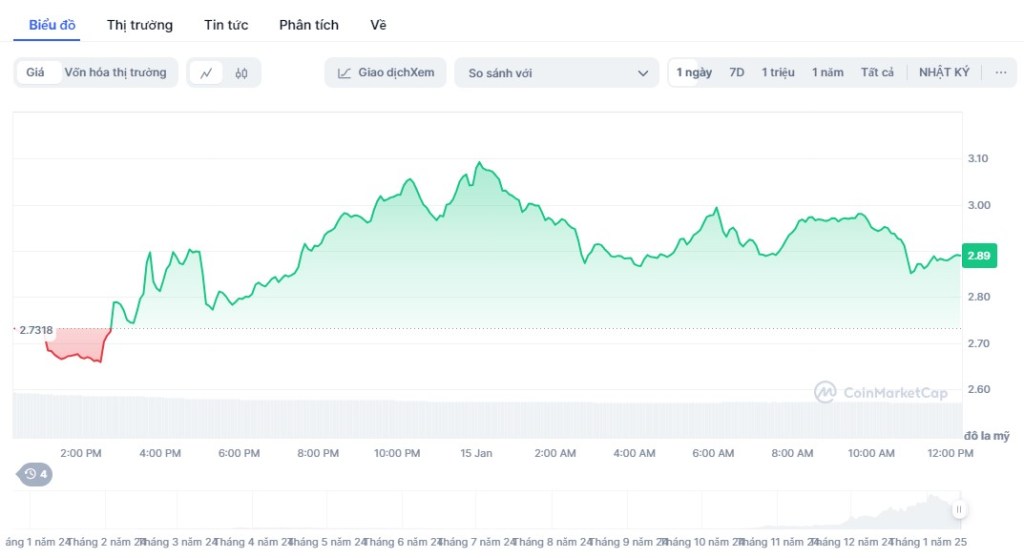Viewport: 1024px width, 558px height.
Task: Show Tất cả time range
Action: pos(877,73)
